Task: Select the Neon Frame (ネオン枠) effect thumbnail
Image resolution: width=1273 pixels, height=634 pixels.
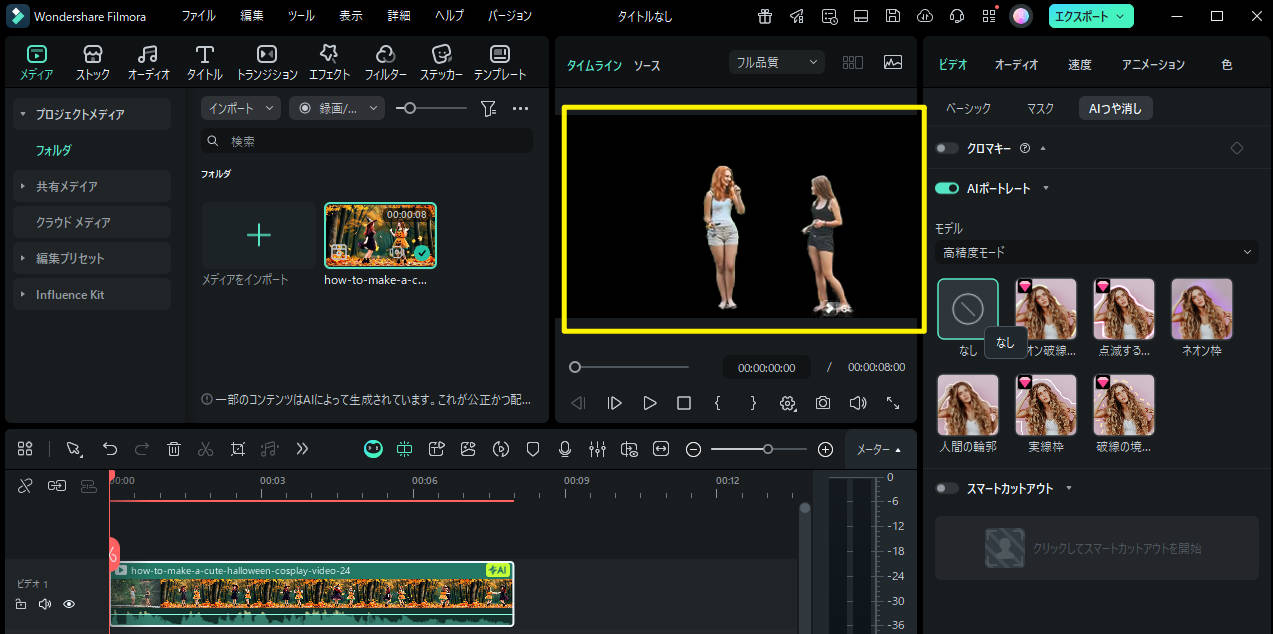Action: pos(1201,310)
